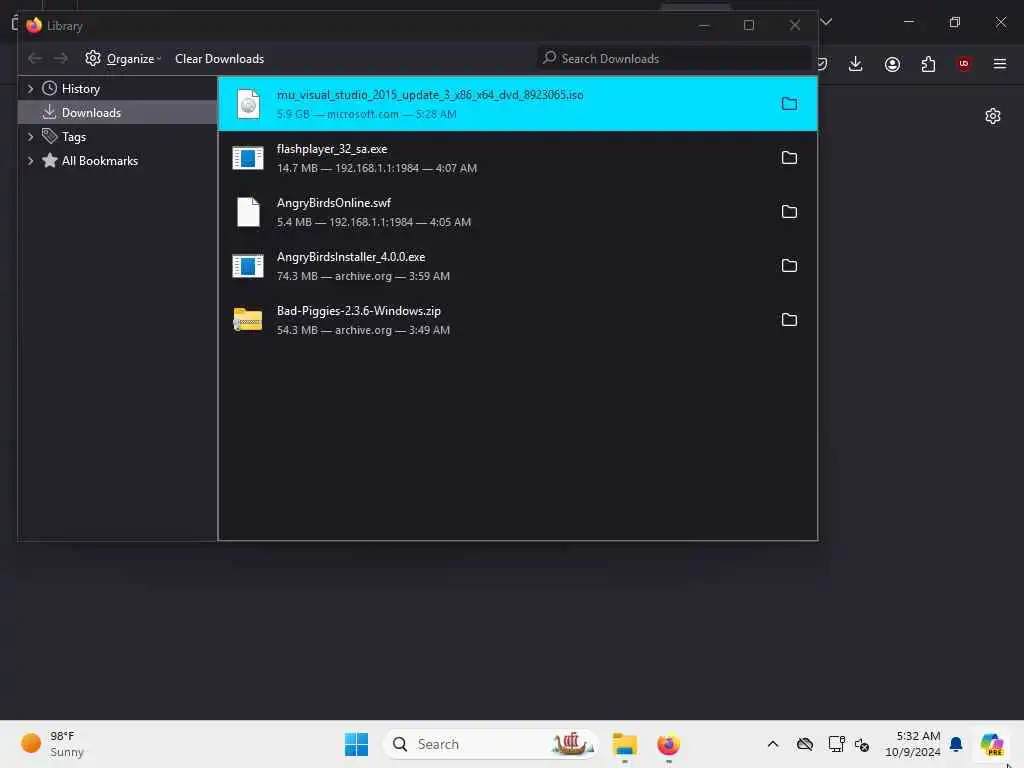Screen dimensions: 1024x768
Task: Click the iso file icon of visual studio download
Action: 248,104
